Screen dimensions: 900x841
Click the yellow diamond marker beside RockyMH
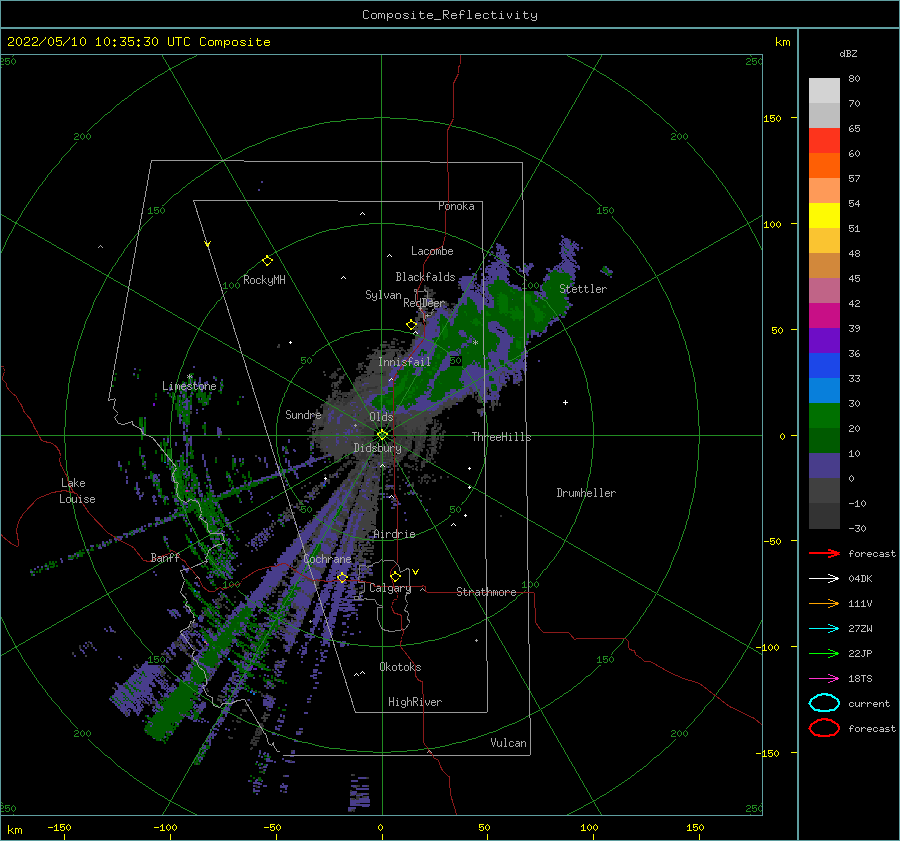[x=267, y=261]
